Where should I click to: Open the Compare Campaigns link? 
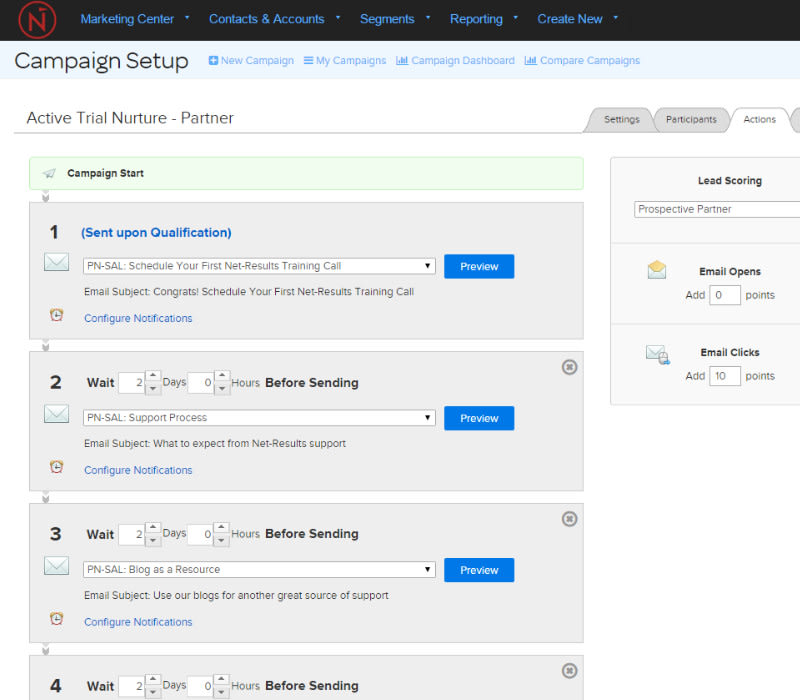click(590, 60)
